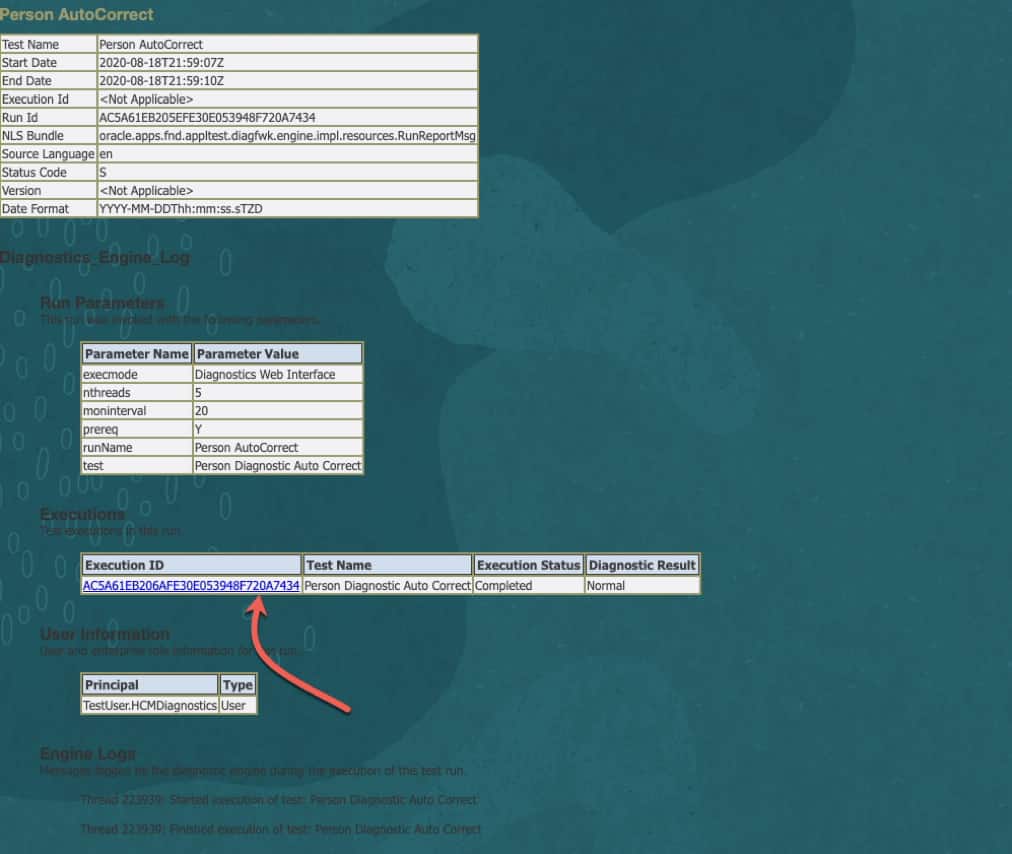Click the Test Name column header
This screenshot has height=854, width=1012.
click(387, 565)
